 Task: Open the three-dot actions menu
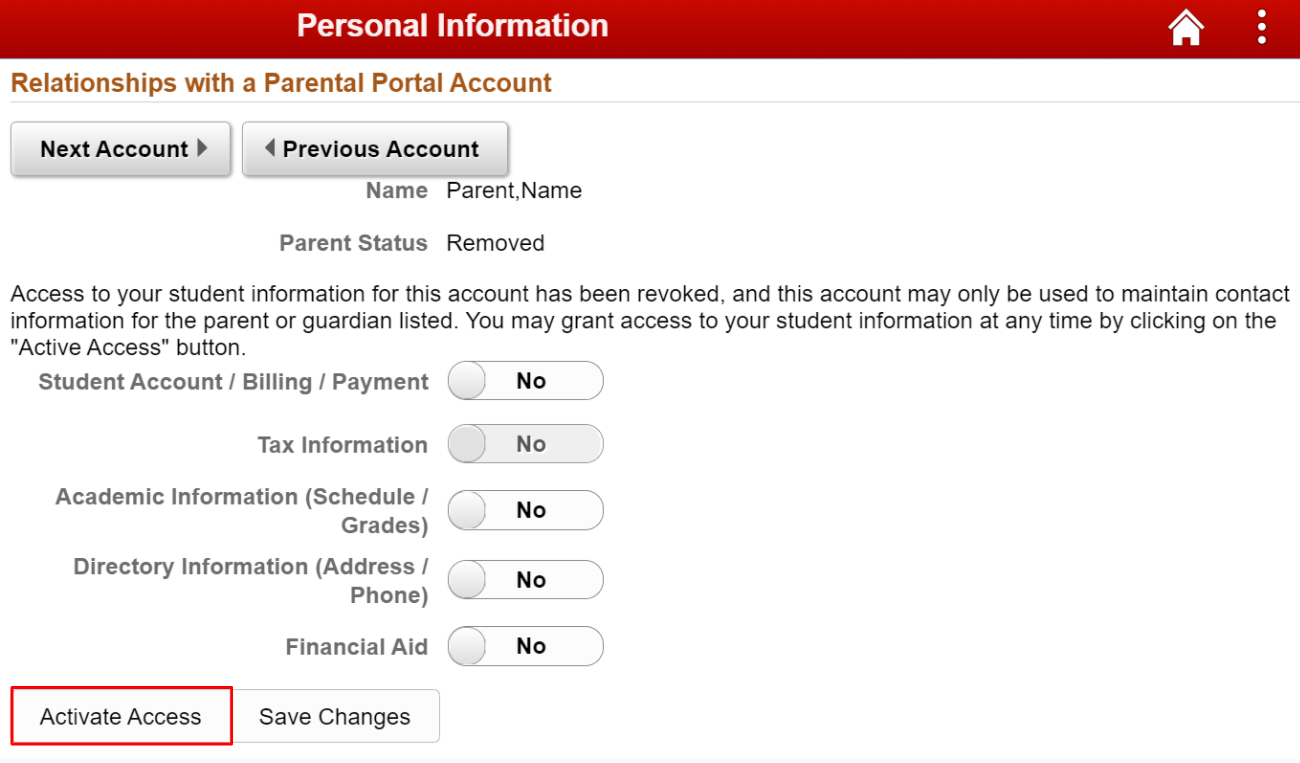(x=1262, y=28)
